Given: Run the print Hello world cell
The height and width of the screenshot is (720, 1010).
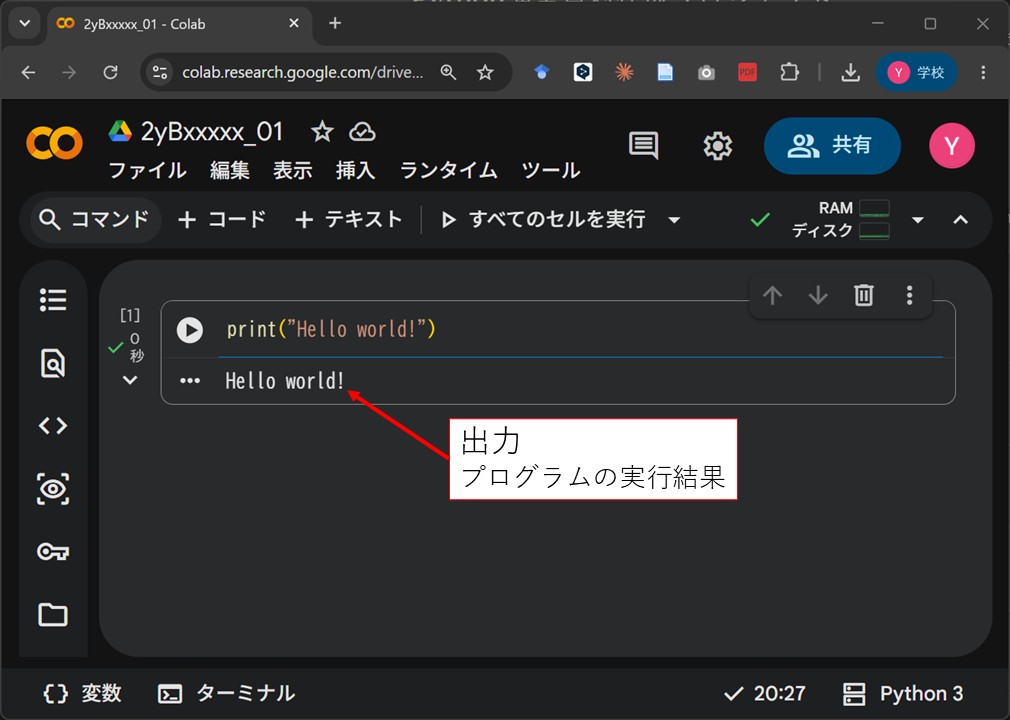Looking at the screenshot, I should pyautogui.click(x=189, y=330).
